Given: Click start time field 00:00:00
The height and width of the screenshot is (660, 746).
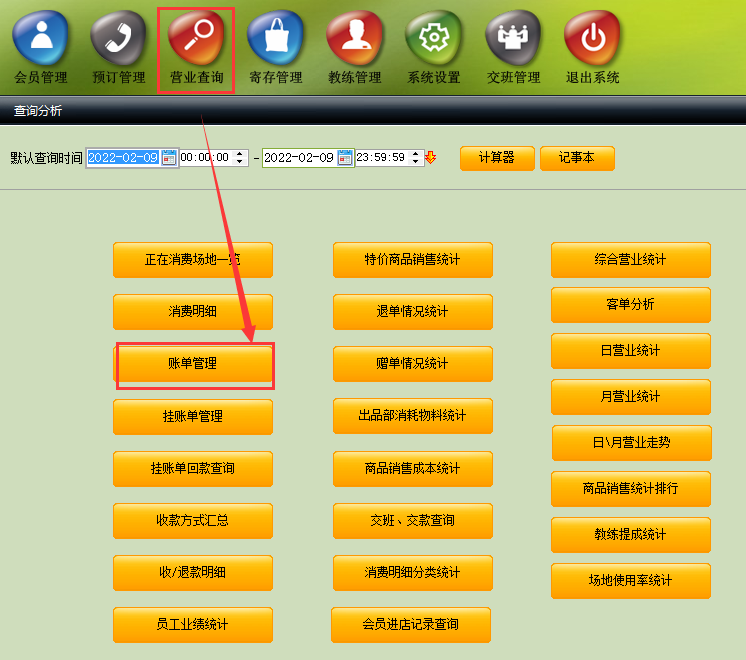Looking at the screenshot, I should click(206, 158).
